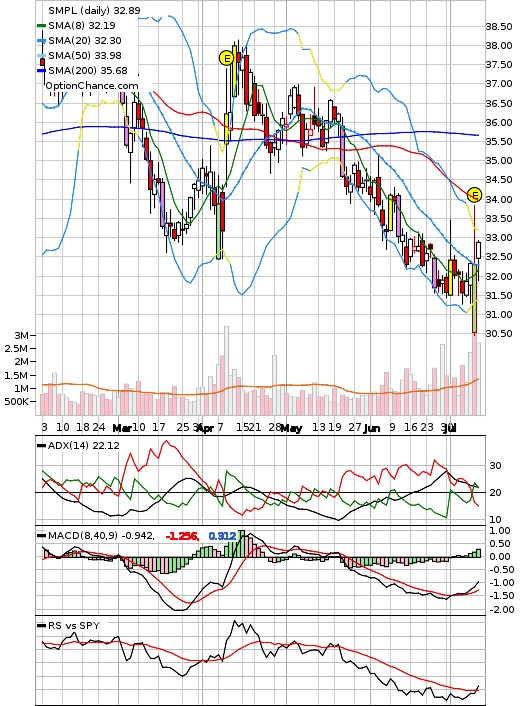Click the SMA(50) legend marker
Image resolution: width=526 pixels, height=706 pixels.
coord(41,56)
